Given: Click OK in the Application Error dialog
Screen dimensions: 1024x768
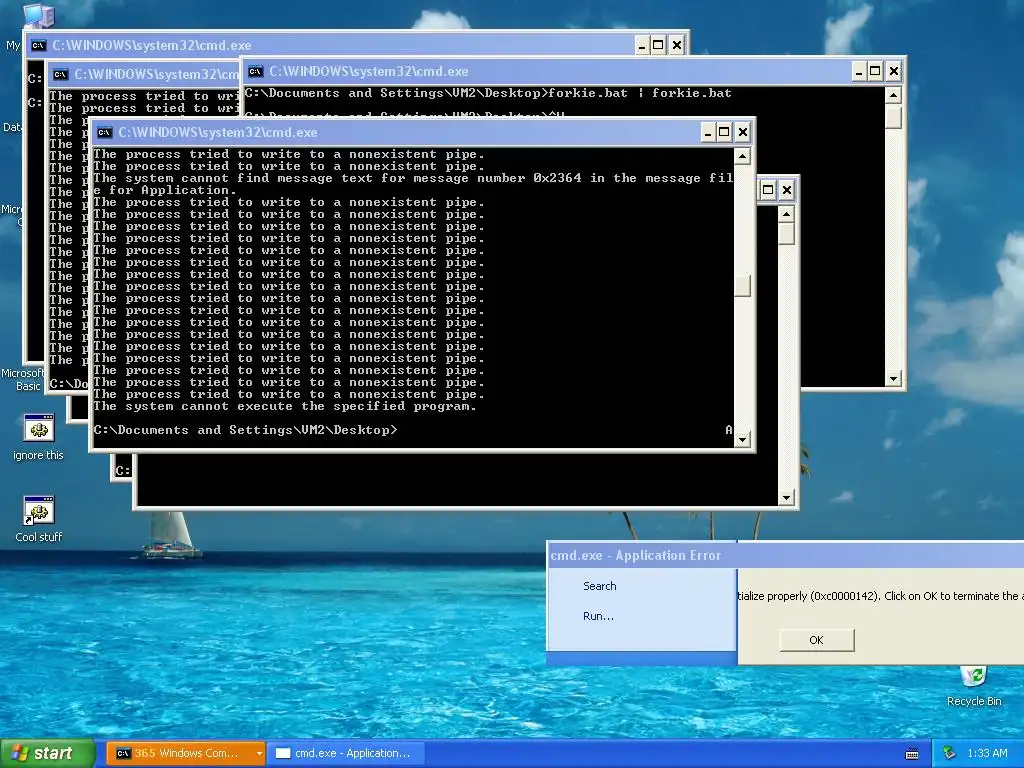Looking at the screenshot, I should [816, 640].
